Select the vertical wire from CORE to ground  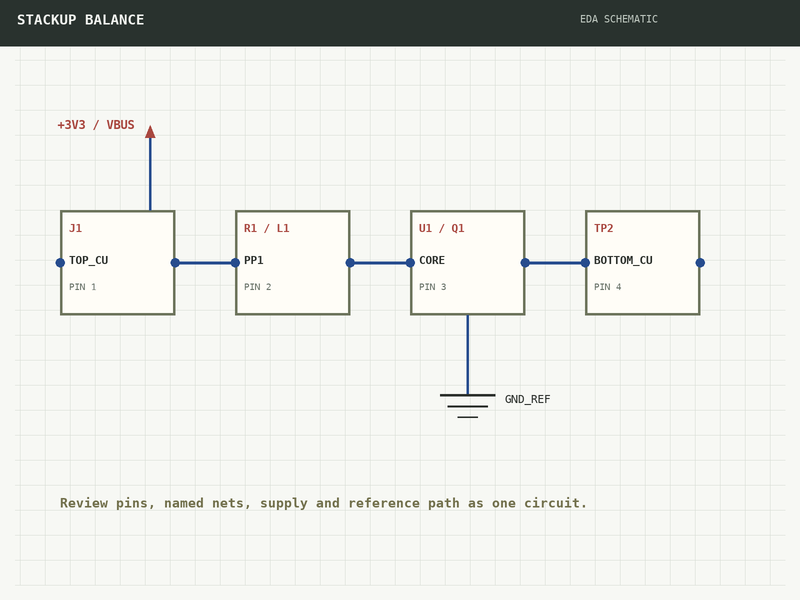click(467, 355)
